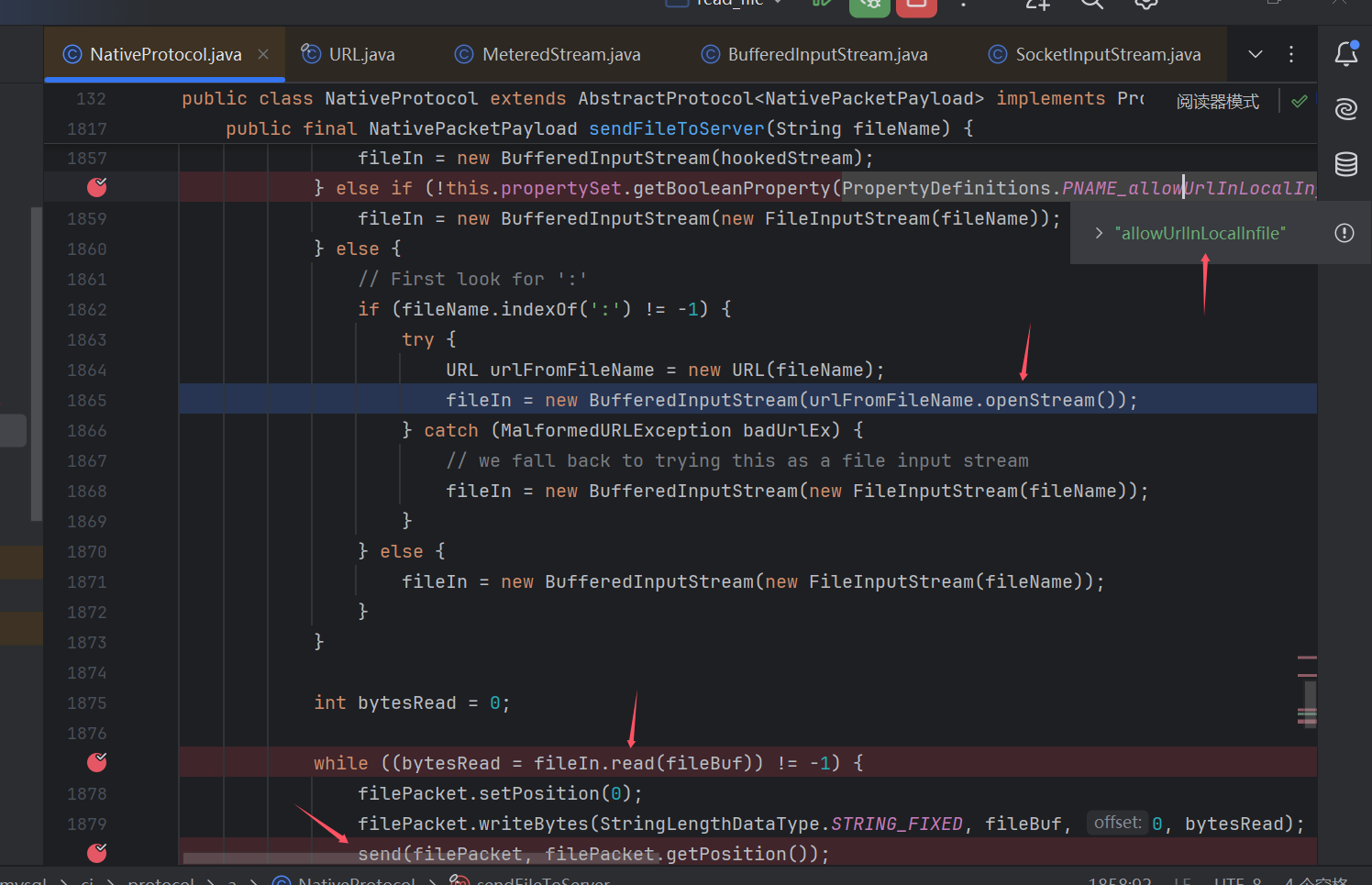The height and width of the screenshot is (885, 1372).
Task: Close the NativeProtocol.java tab
Action: [x=263, y=54]
